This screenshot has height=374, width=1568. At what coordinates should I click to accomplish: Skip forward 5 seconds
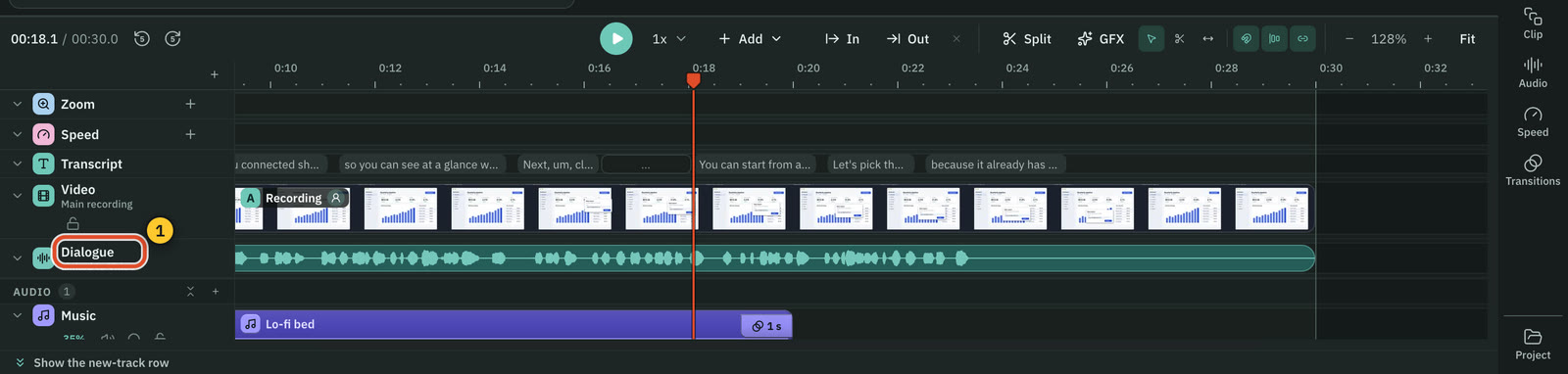coord(172,39)
